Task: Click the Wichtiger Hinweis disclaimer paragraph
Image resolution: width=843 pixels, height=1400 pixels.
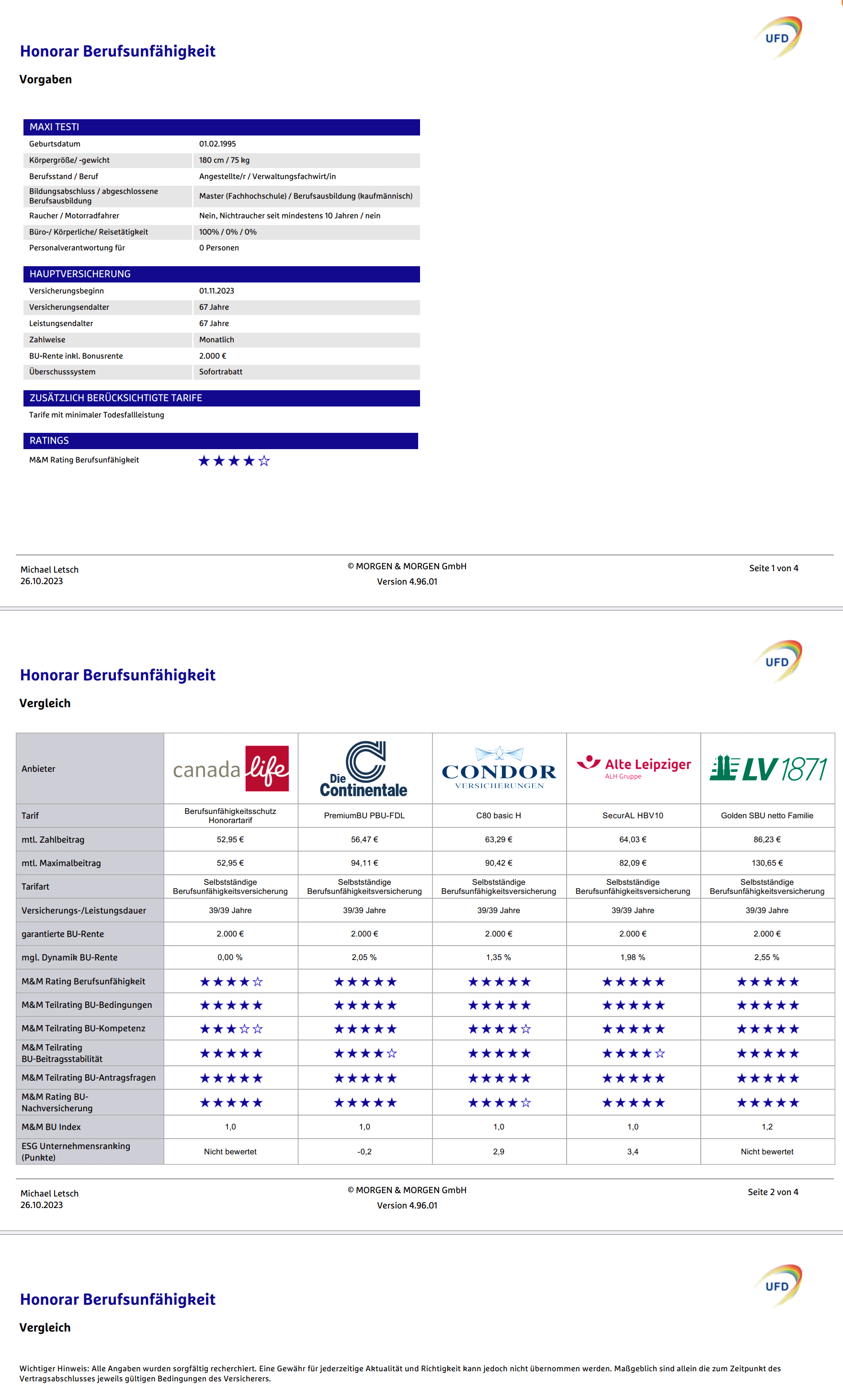Action: 400,1373
